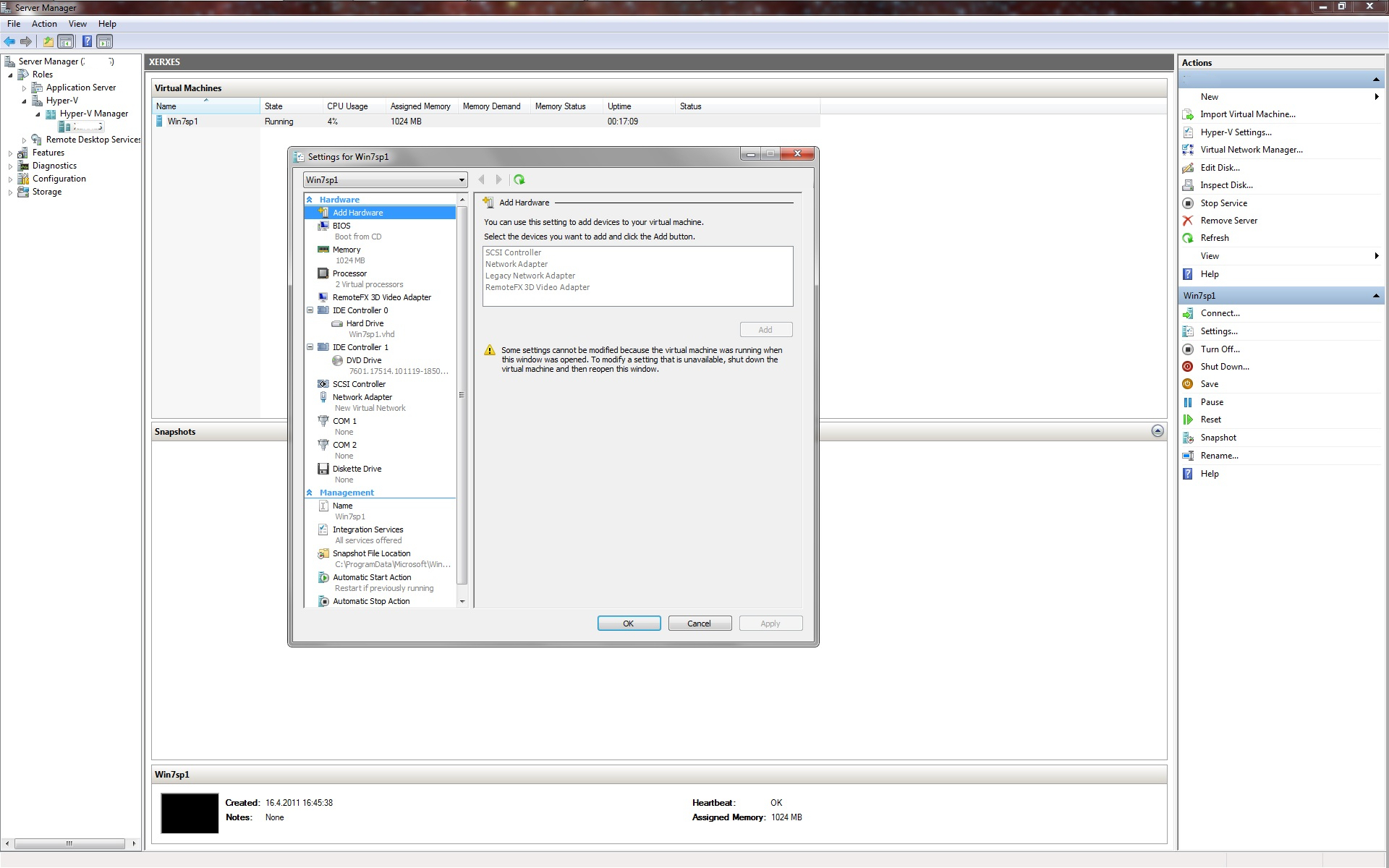1389x868 pixels.
Task: Select SCSI Controller in the device listbox
Action: pos(513,252)
